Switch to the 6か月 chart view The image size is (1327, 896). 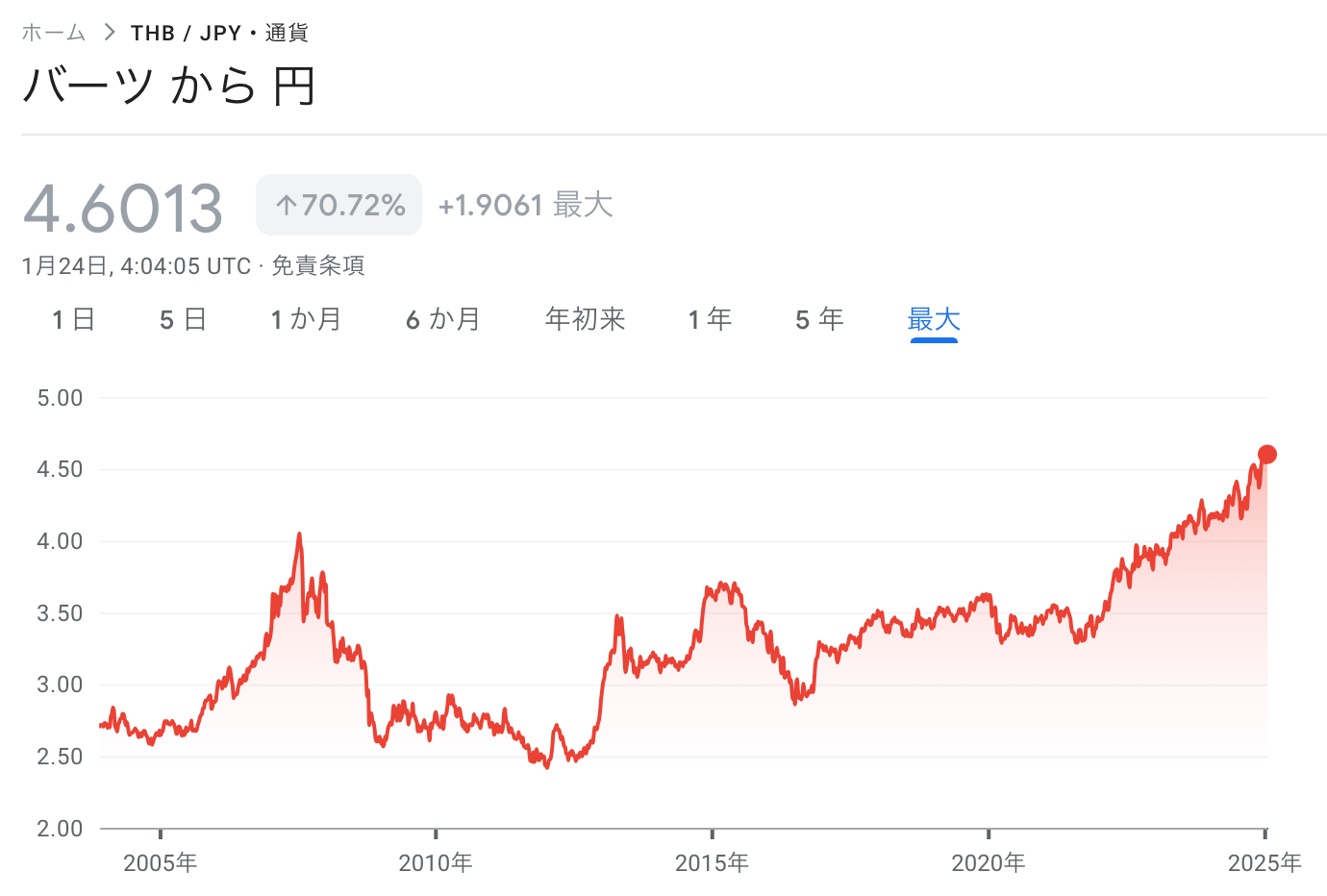pos(443,319)
